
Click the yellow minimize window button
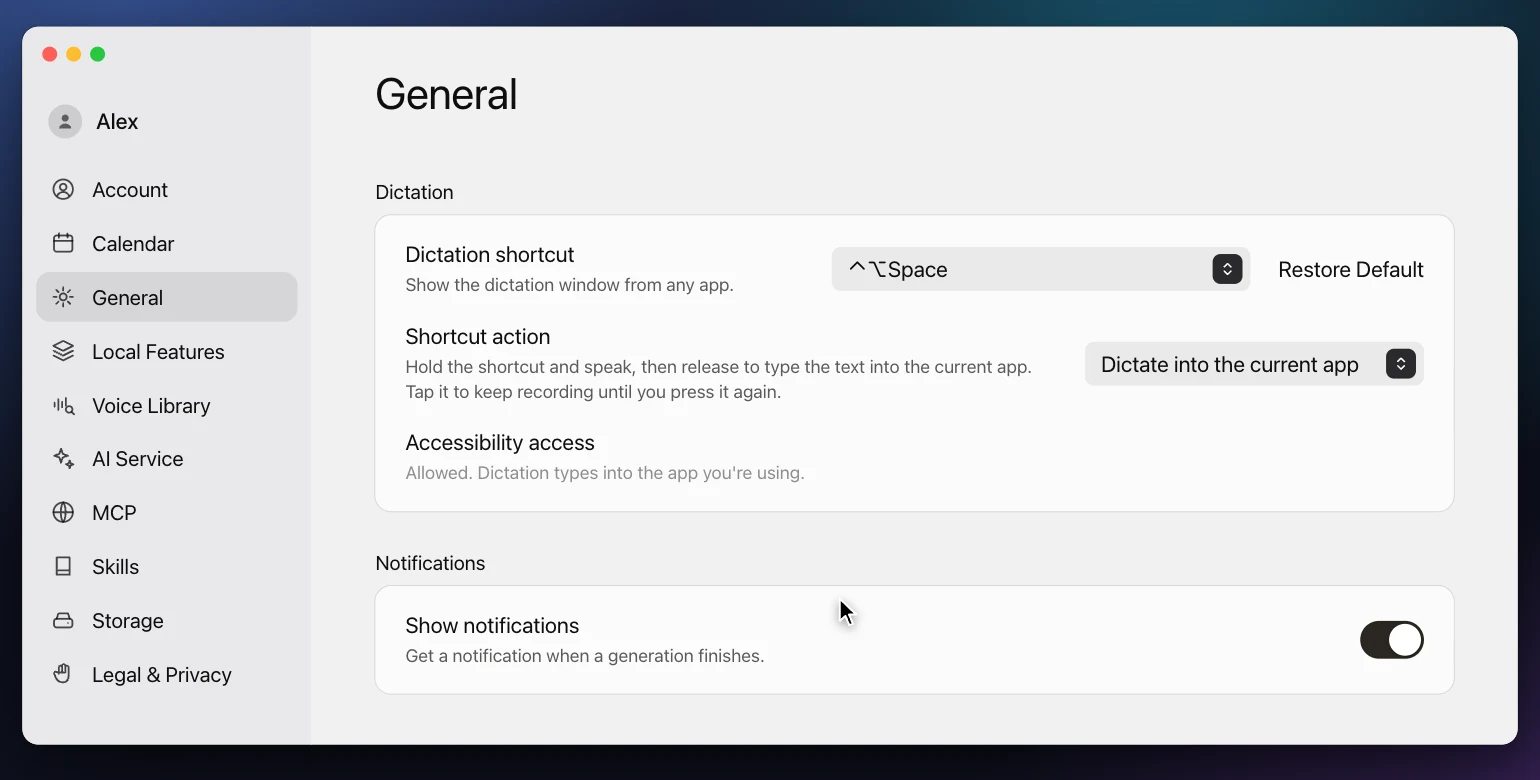pos(74,54)
